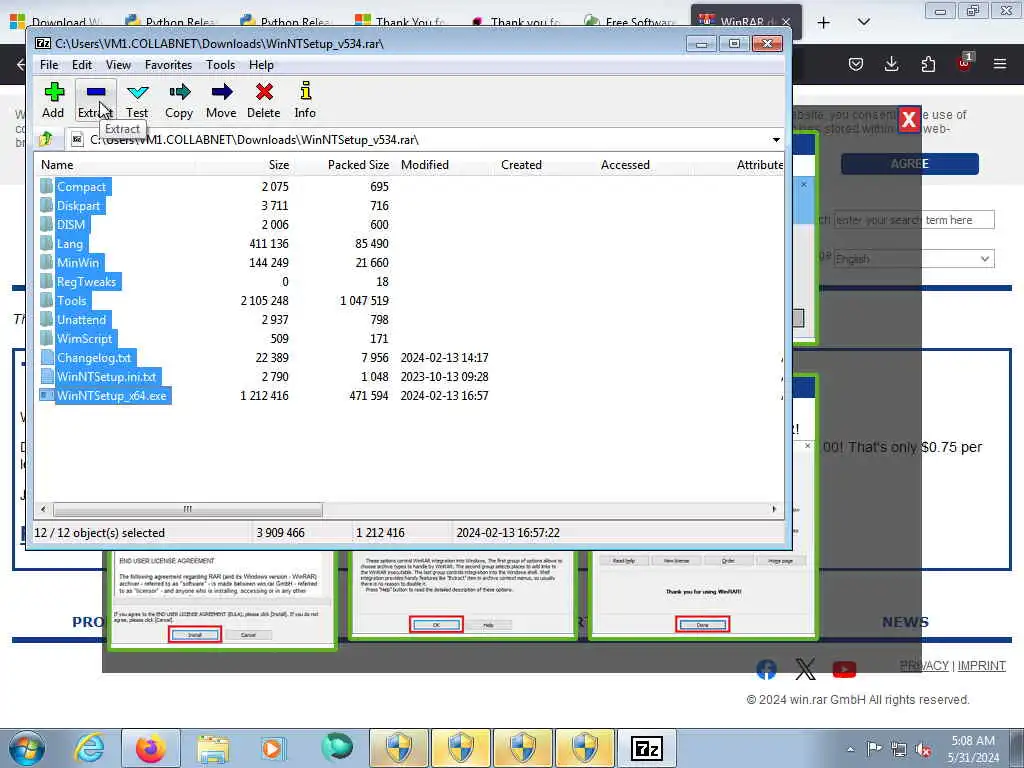Click the archive path address field

[x=418, y=140]
